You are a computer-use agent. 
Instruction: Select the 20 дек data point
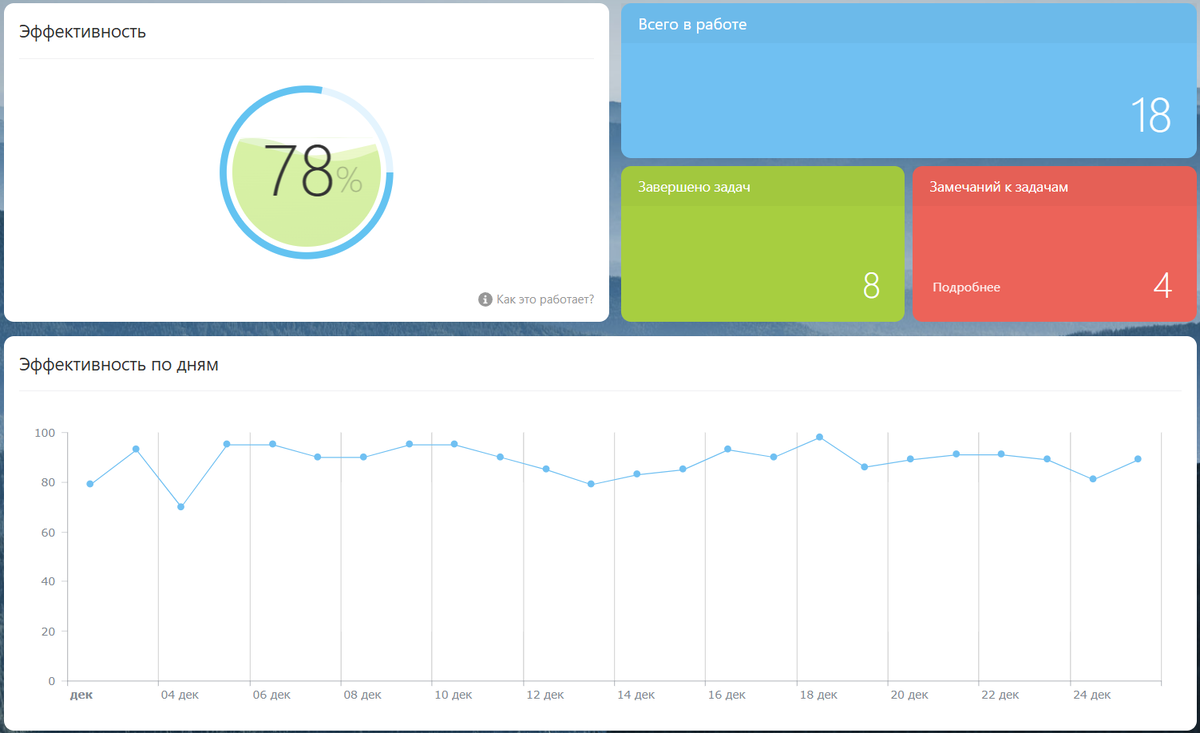[x=910, y=459]
